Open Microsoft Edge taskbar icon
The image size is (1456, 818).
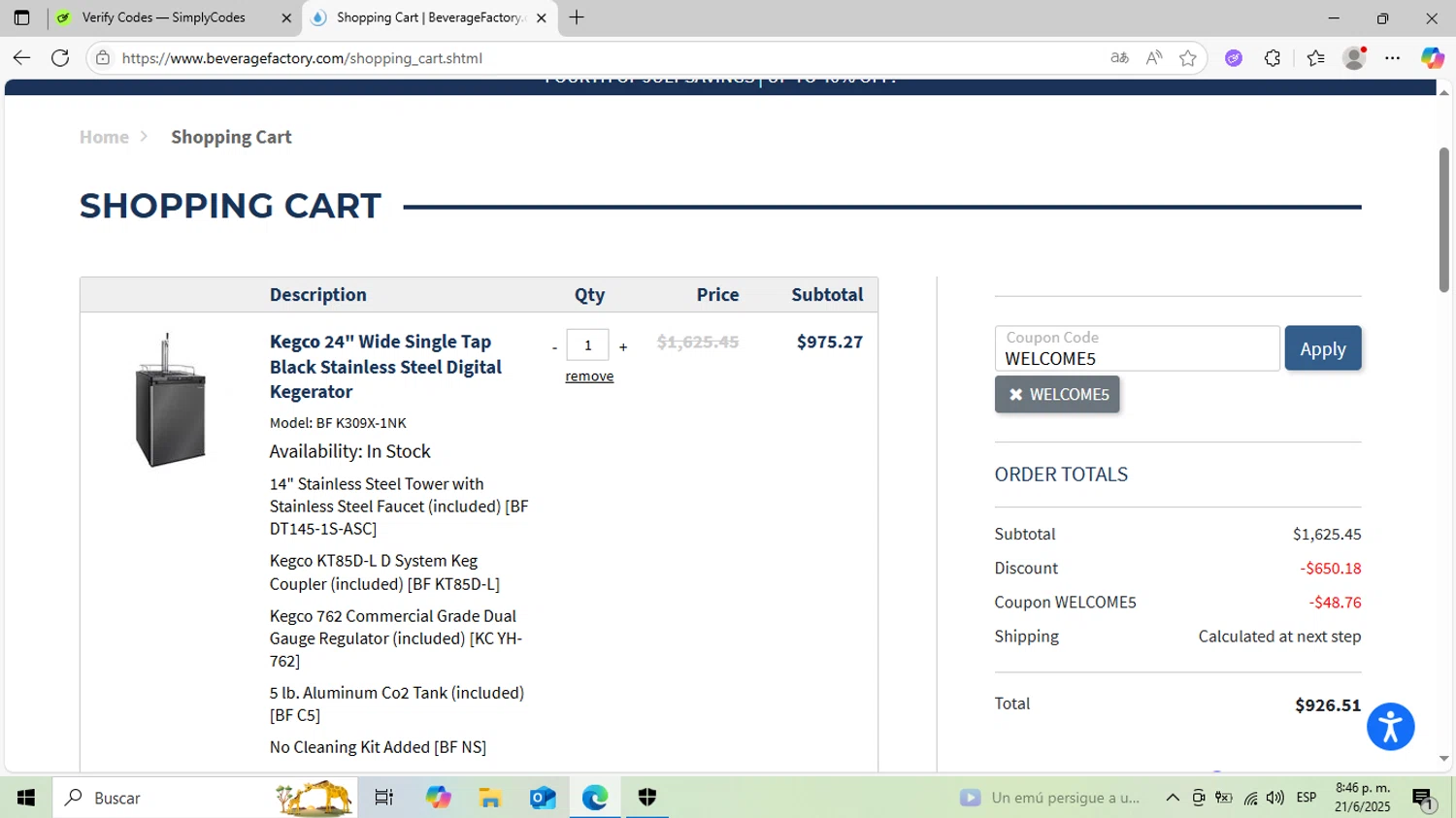[x=595, y=798]
